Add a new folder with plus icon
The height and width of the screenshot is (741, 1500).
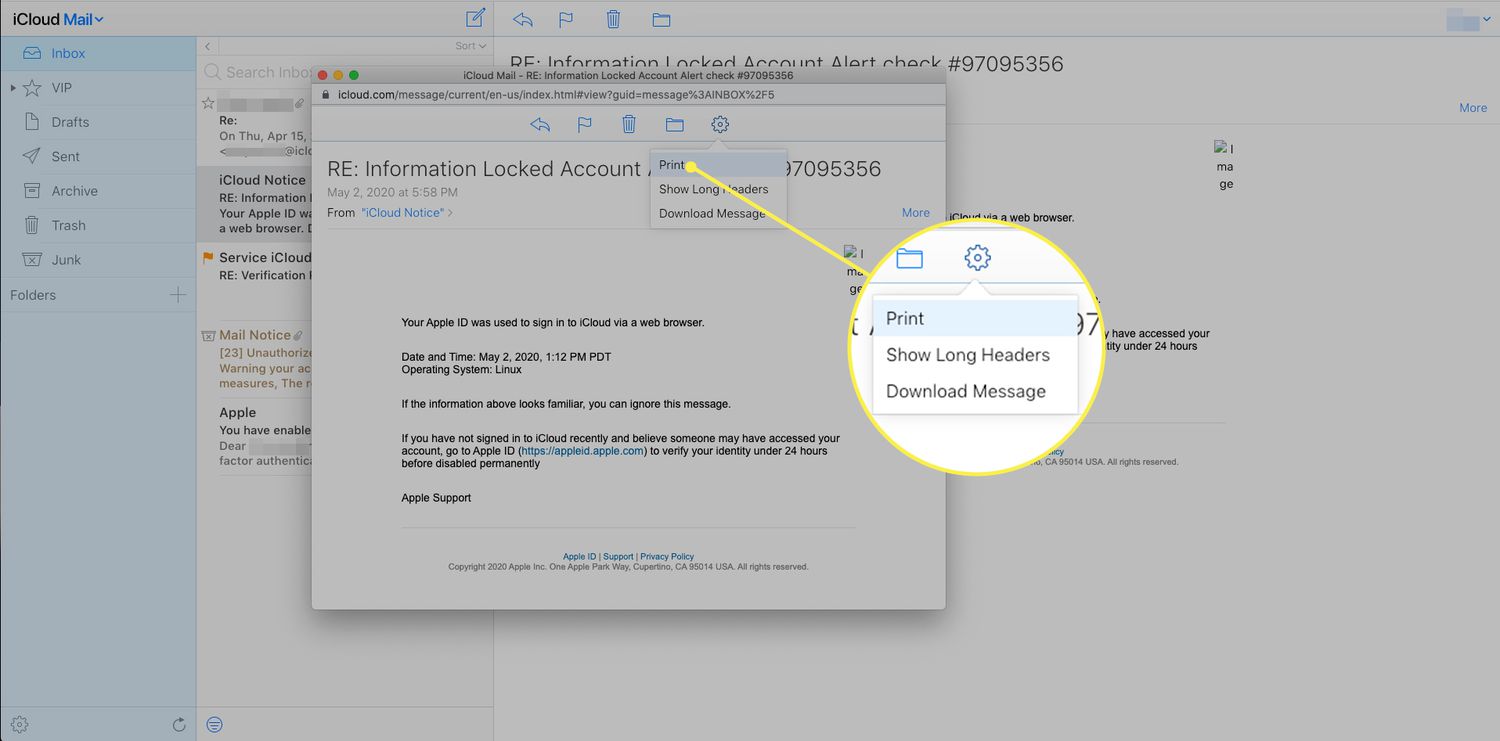[178, 294]
